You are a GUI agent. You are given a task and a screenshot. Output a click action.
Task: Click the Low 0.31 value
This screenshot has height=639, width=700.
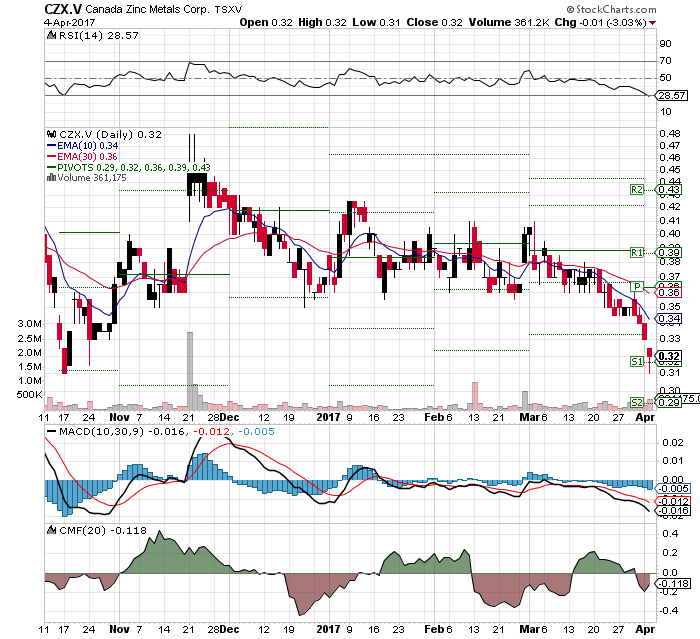tap(376, 22)
